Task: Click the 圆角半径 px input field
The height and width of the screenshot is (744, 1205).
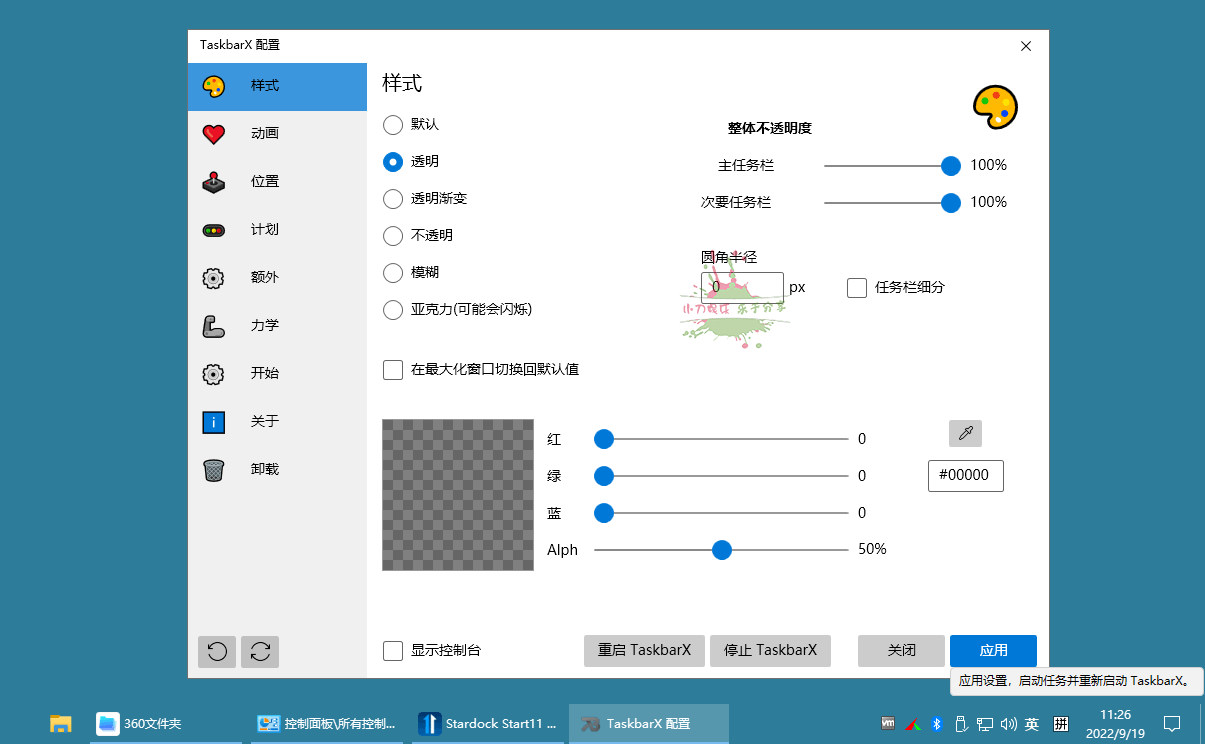Action: click(742, 288)
